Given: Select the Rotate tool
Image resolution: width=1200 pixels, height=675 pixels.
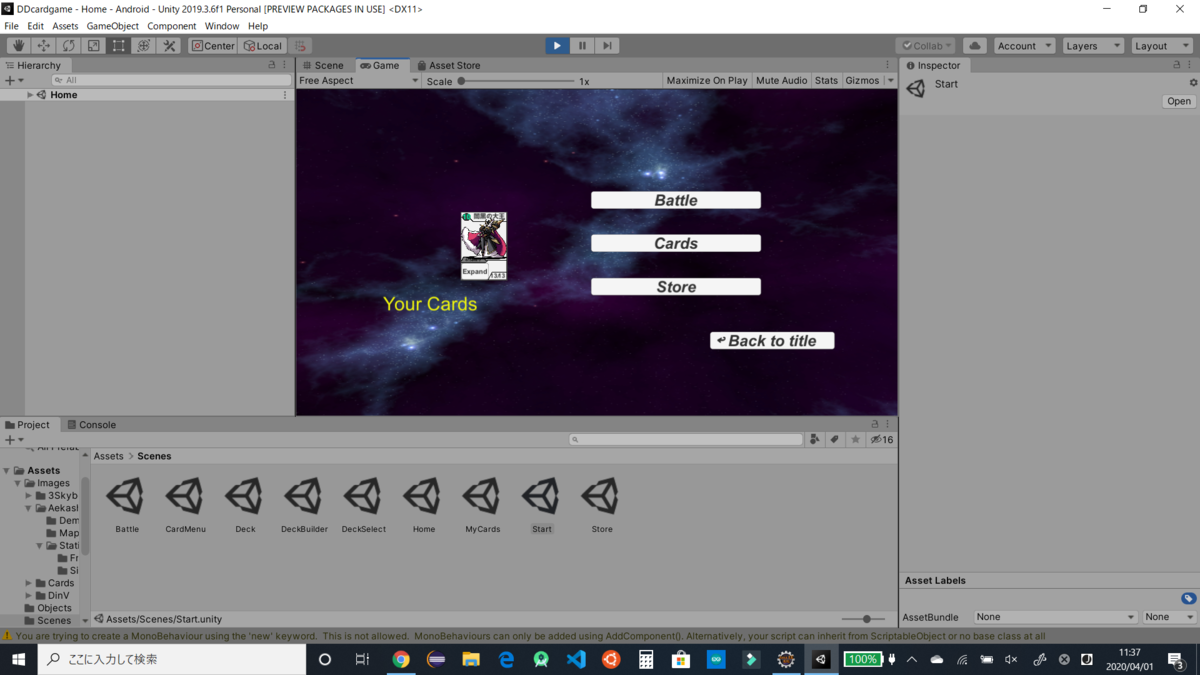Looking at the screenshot, I should 68,46.
